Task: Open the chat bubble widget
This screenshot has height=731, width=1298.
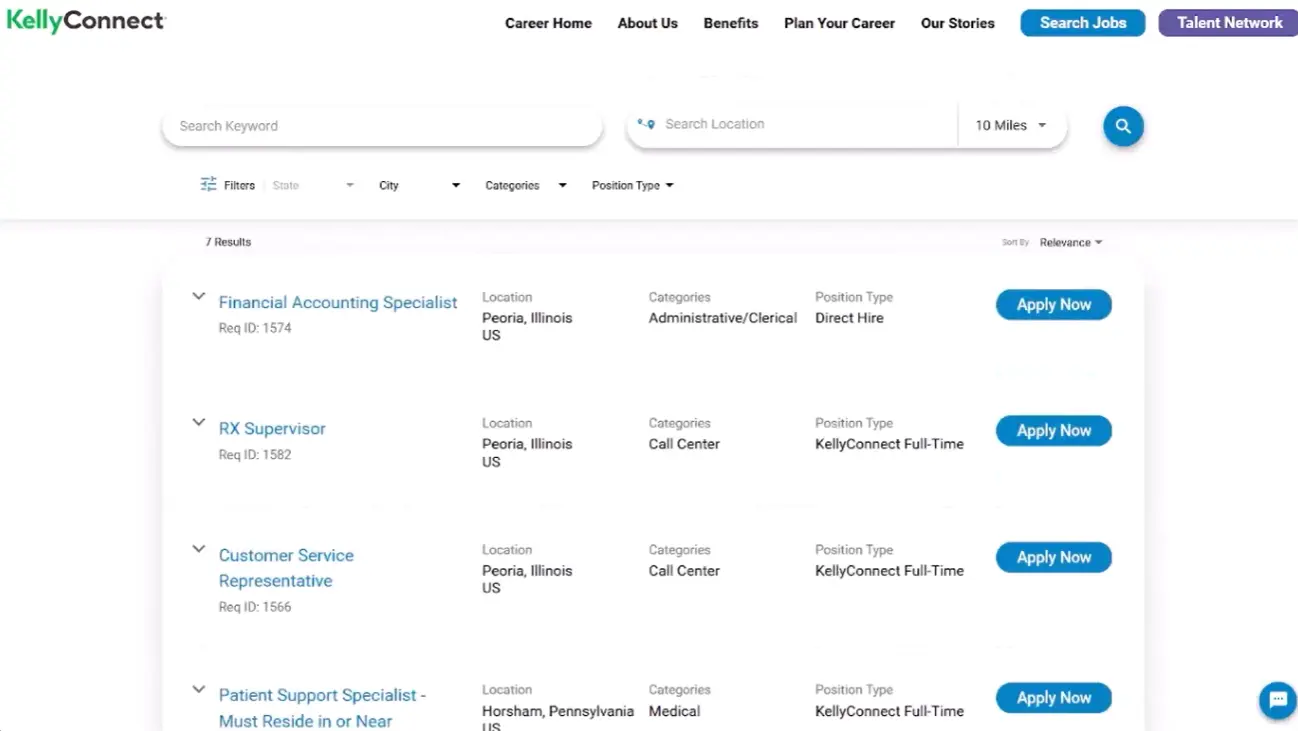Action: click(1277, 699)
